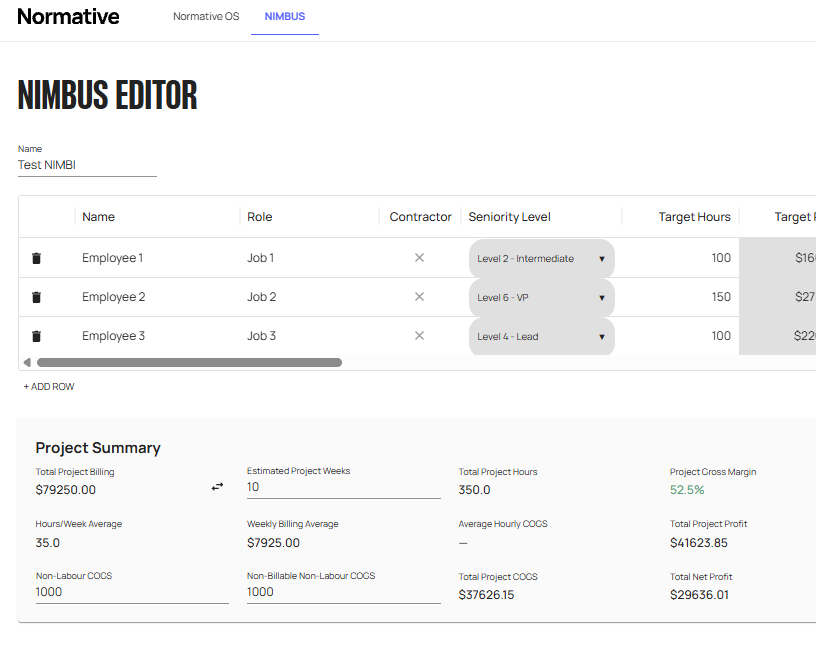Click Employee 1 target hours value 100

(x=721, y=258)
